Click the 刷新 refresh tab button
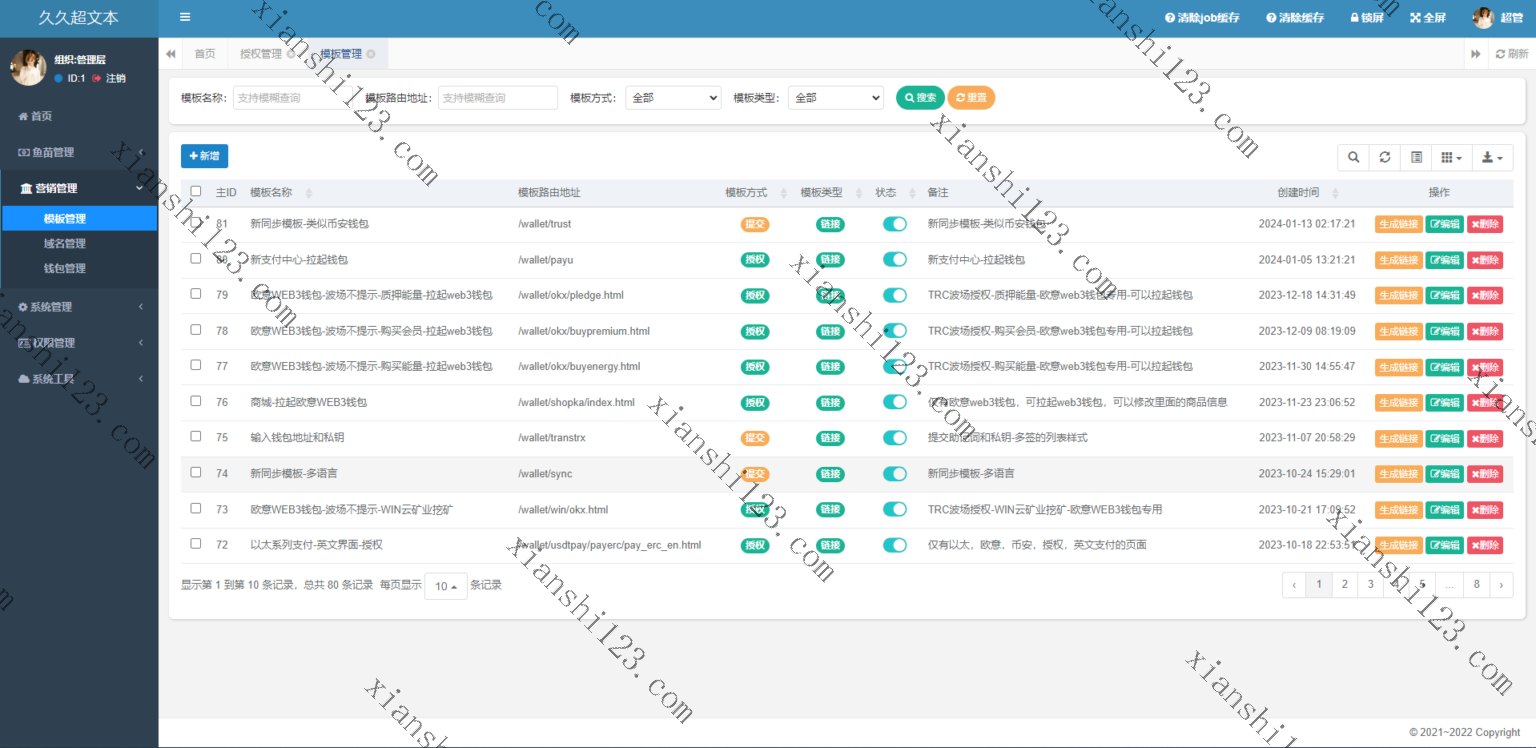This screenshot has width=1536, height=748. click(x=1511, y=54)
